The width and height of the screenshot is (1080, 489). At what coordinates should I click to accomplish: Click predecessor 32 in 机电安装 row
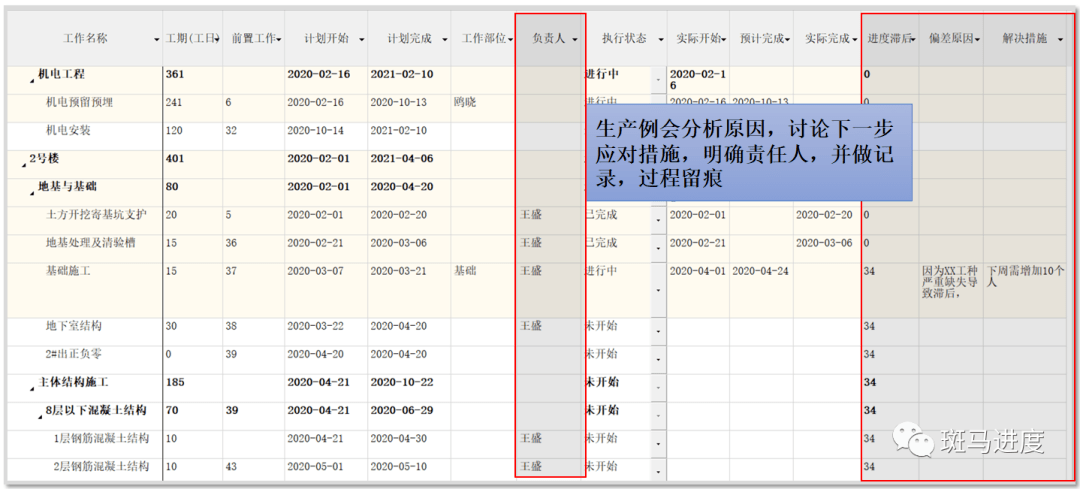(x=230, y=130)
